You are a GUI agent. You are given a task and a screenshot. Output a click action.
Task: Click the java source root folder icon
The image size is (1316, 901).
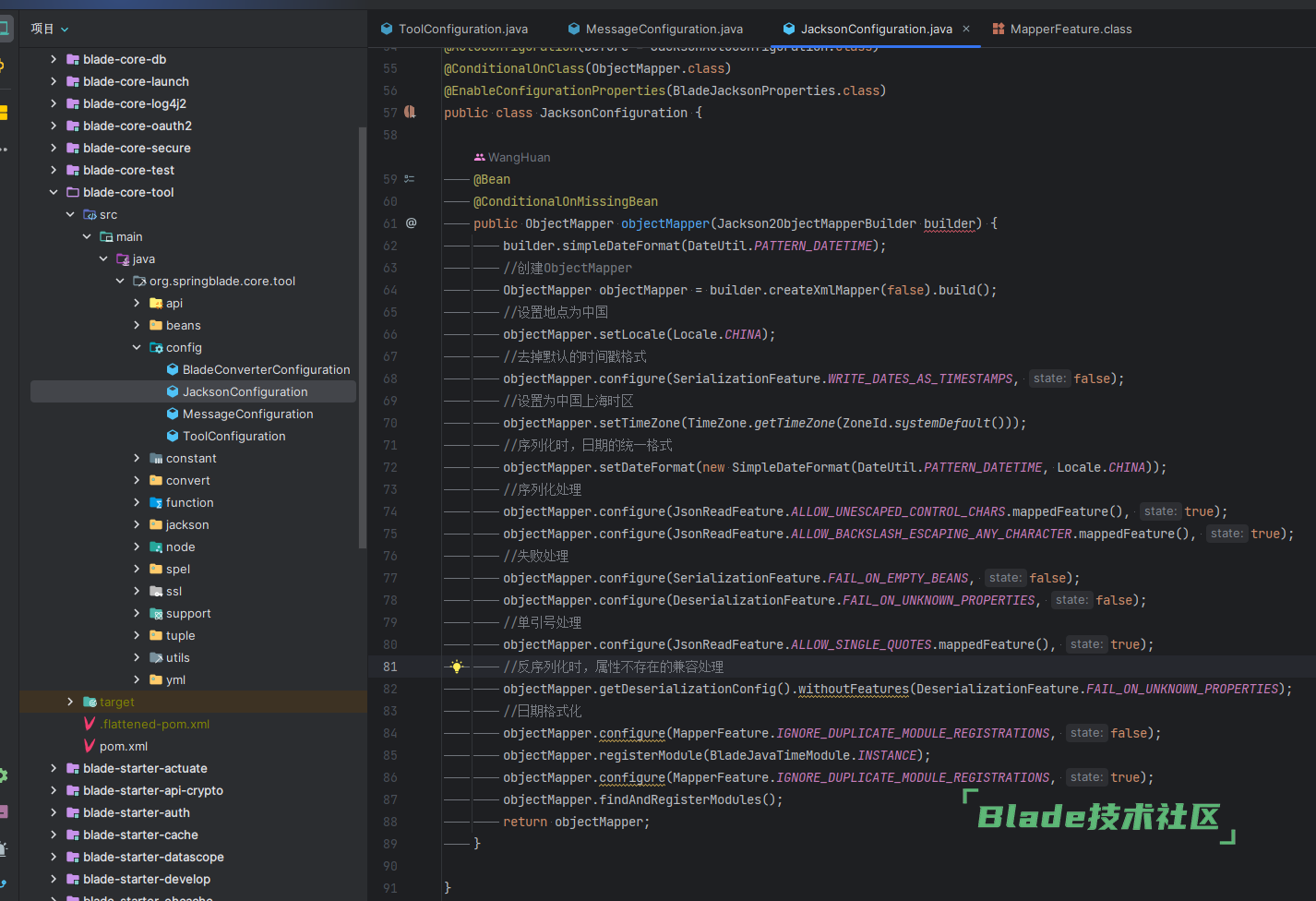tap(123, 258)
